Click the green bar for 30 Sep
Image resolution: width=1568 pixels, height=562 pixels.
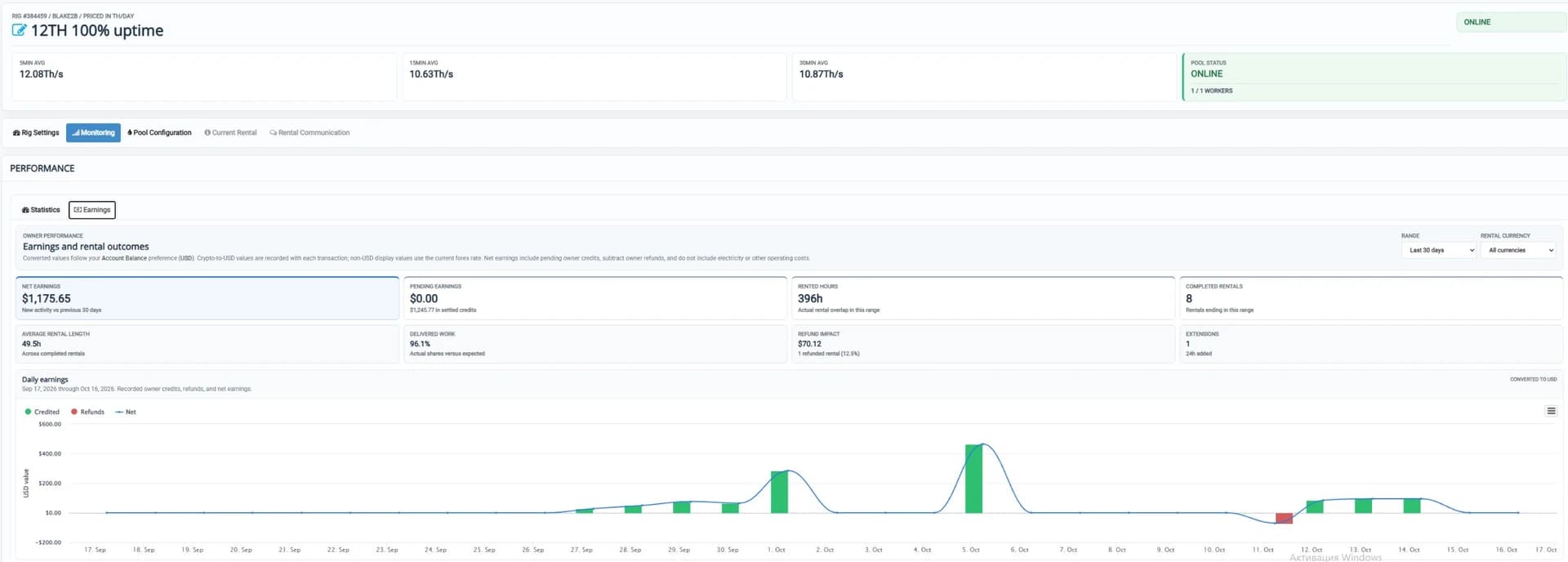tap(730, 508)
